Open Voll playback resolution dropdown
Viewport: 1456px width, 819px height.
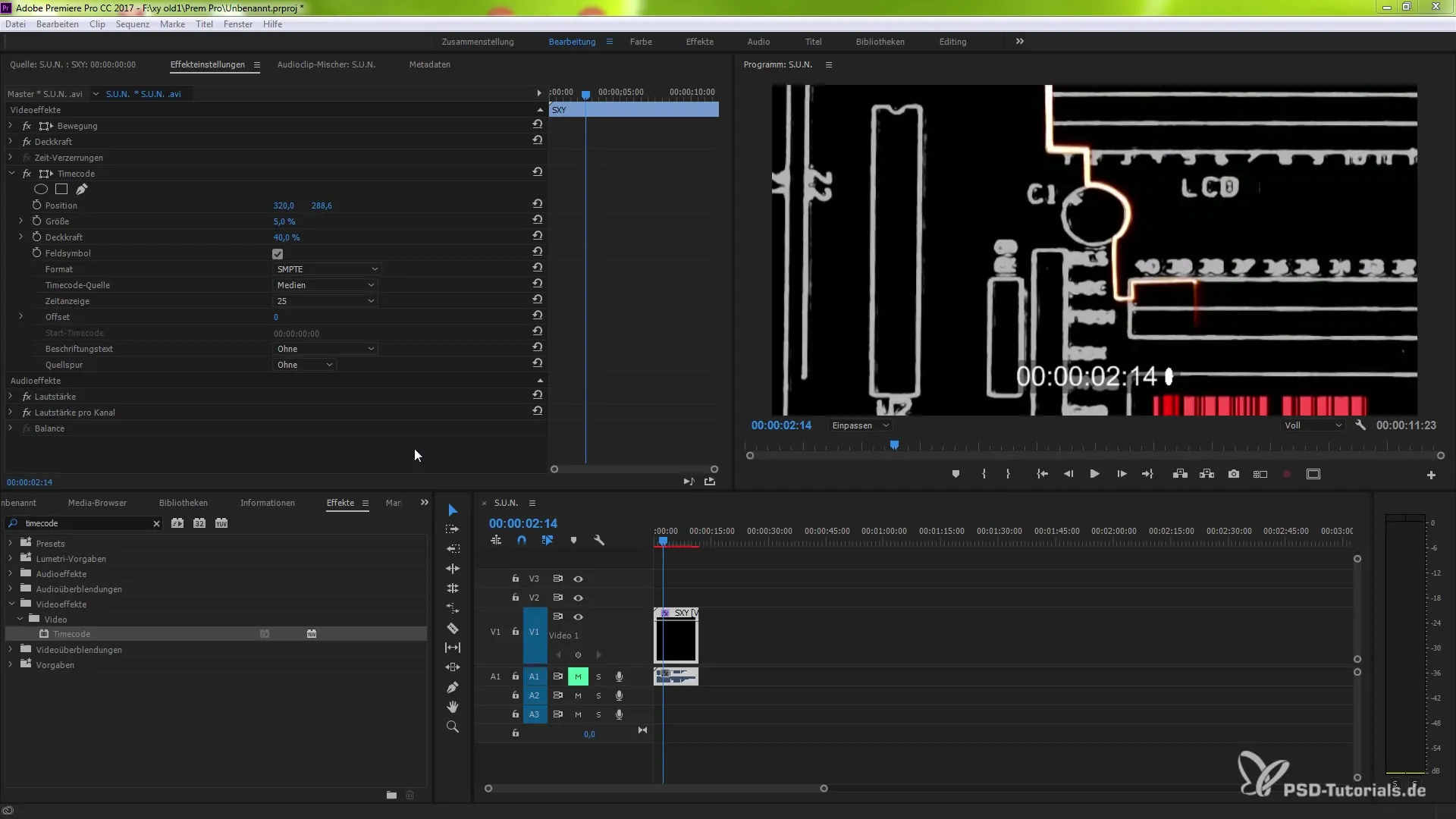tap(1313, 425)
